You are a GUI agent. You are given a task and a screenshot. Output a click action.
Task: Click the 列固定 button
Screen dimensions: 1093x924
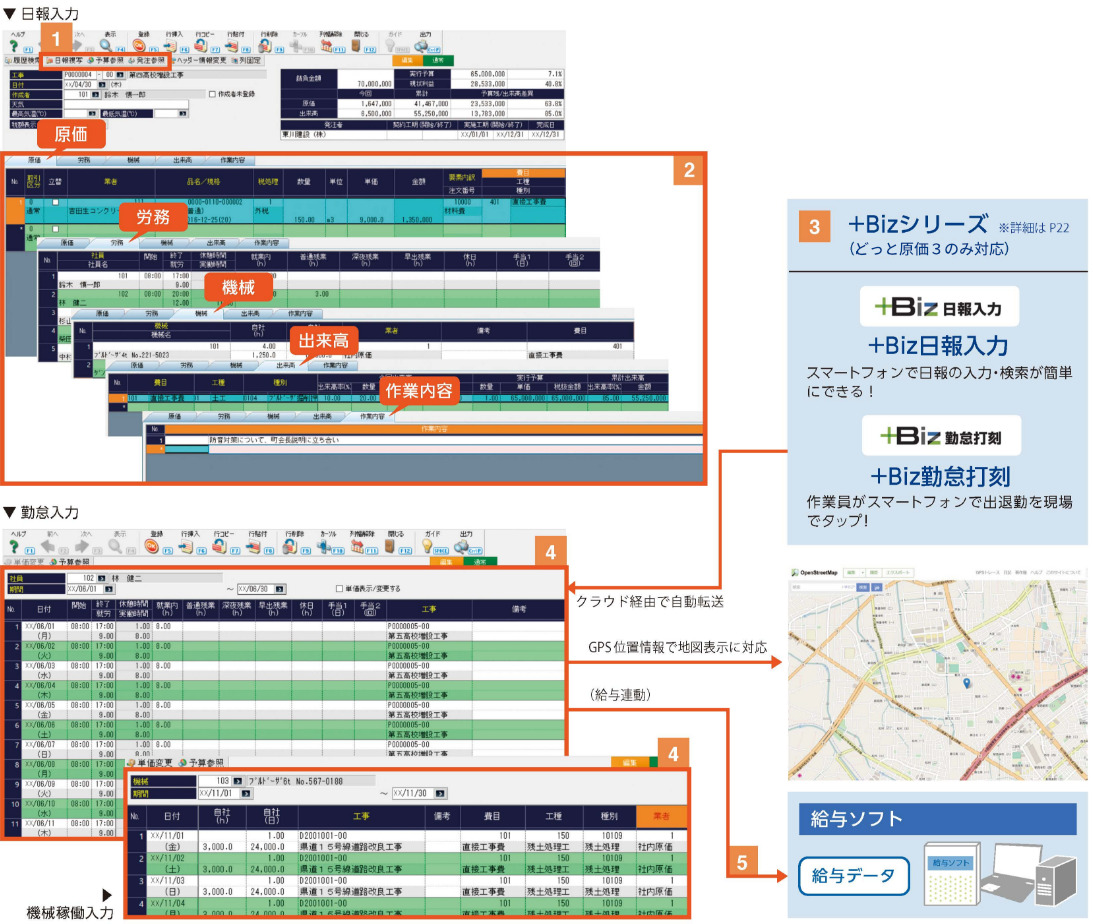click(x=246, y=61)
